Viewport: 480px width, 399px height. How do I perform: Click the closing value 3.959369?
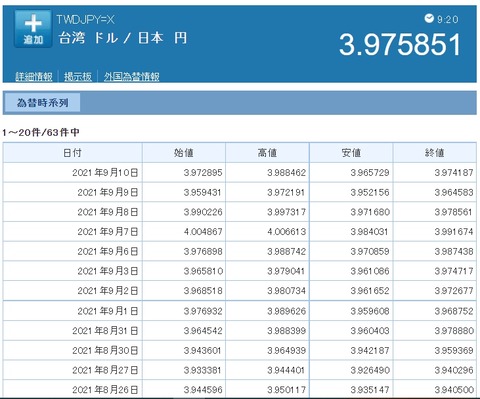(x=454, y=350)
